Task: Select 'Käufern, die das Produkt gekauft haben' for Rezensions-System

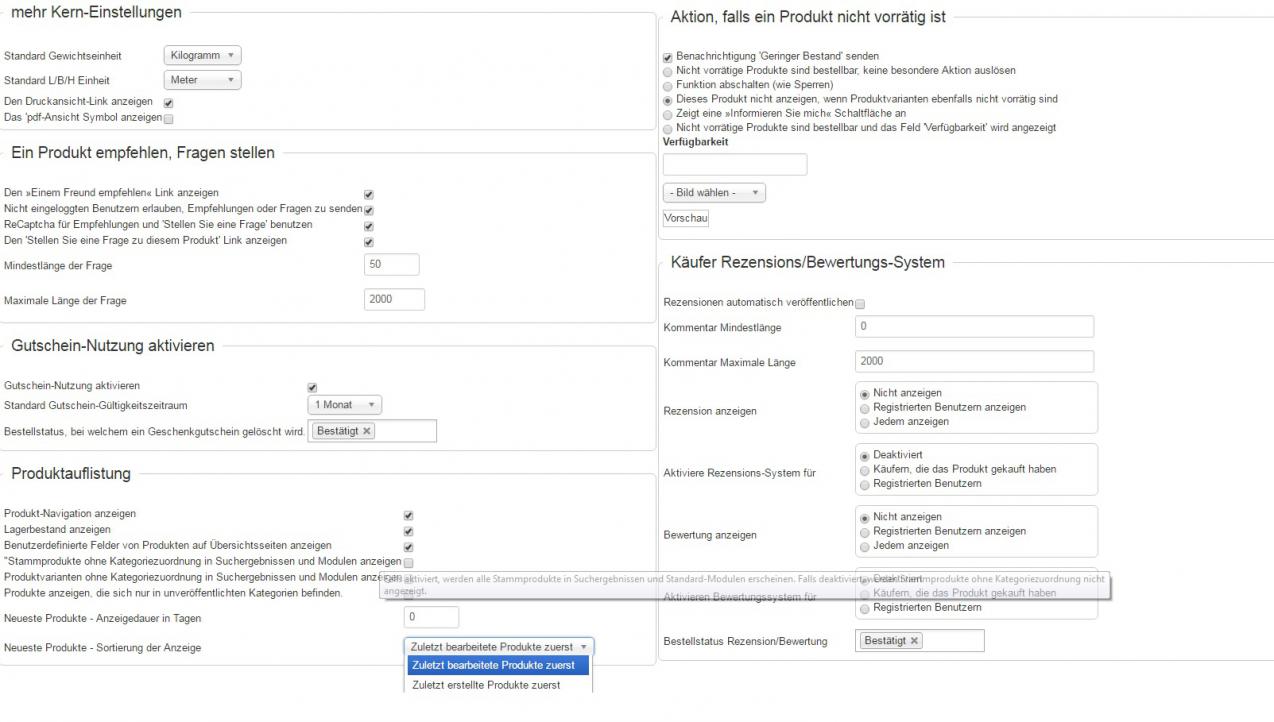Action: (x=865, y=470)
